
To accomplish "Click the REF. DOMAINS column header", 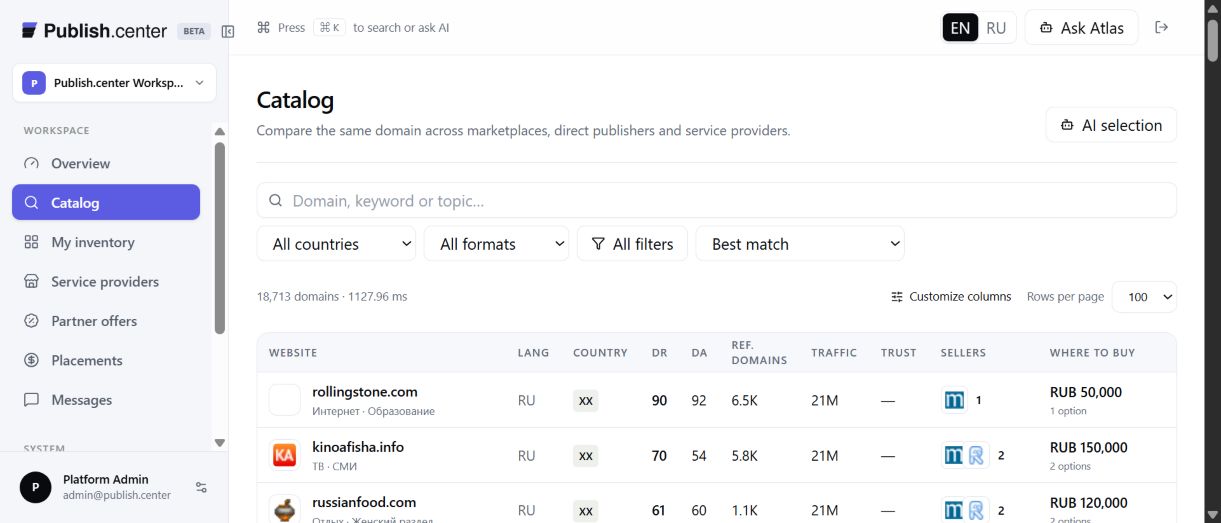I will 759,353.
